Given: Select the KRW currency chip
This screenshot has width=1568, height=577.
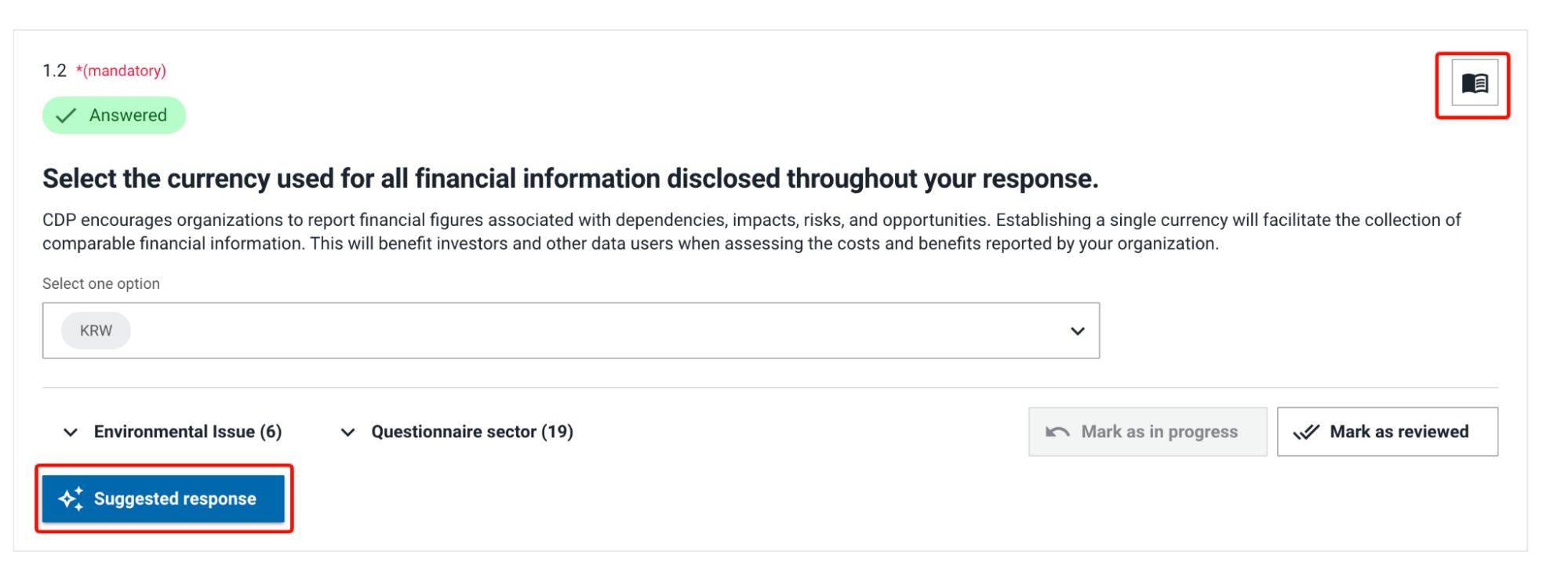Looking at the screenshot, I should point(96,330).
